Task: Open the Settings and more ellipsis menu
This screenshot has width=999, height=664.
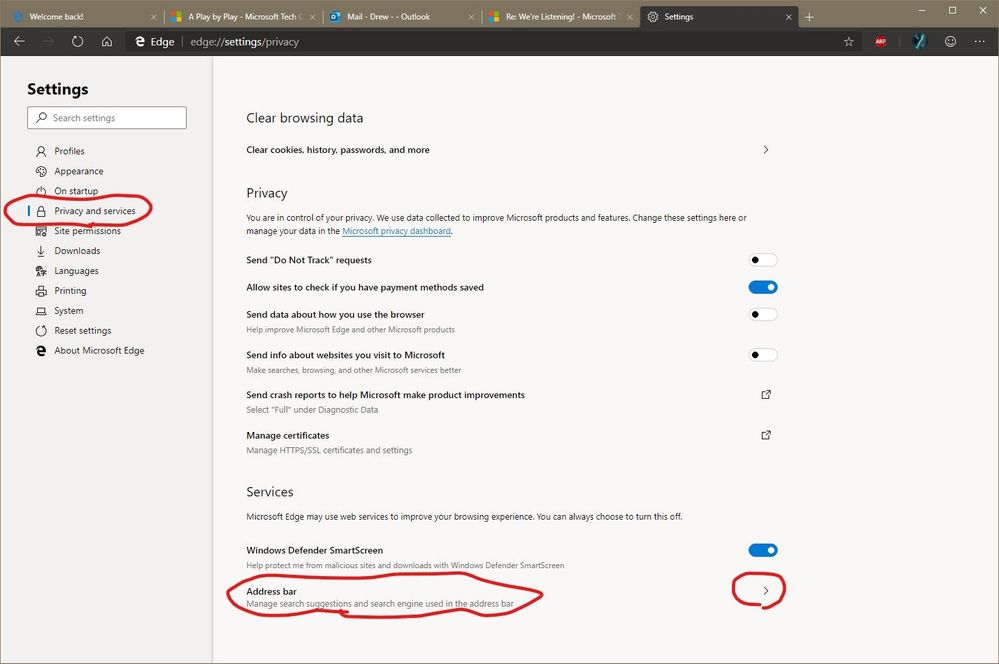Action: pyautogui.click(x=979, y=41)
